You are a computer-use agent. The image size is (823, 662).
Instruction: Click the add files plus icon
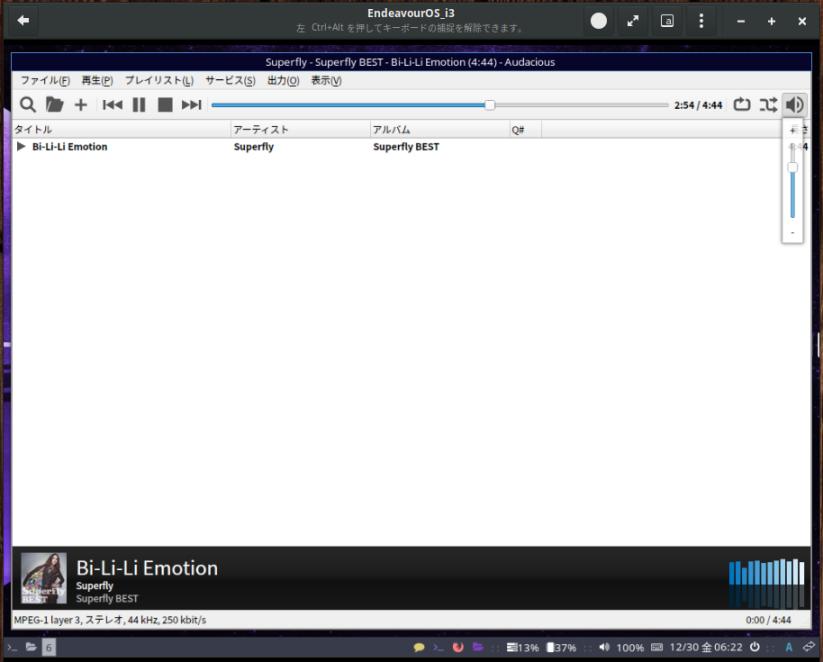coord(81,105)
